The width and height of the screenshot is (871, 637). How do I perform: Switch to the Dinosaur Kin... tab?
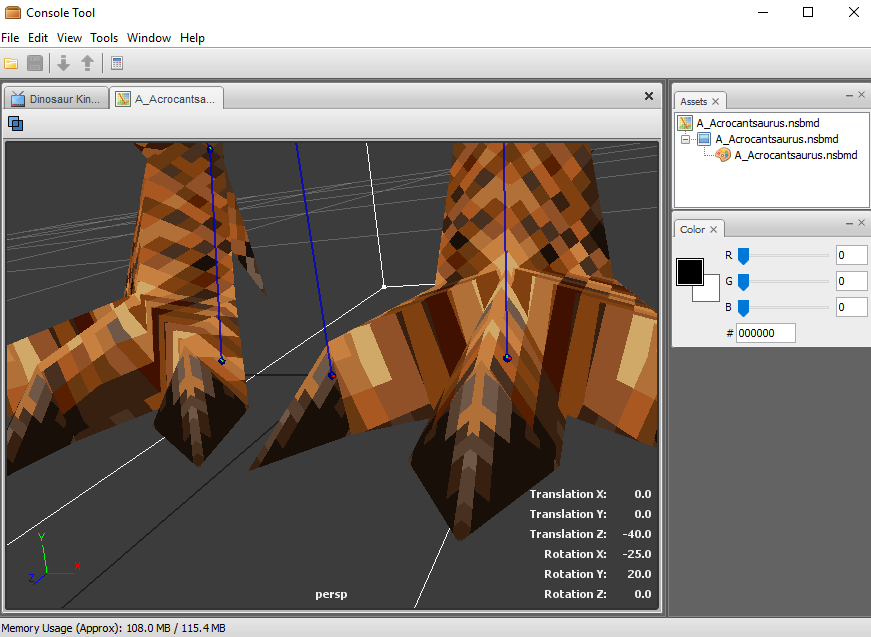(56, 99)
